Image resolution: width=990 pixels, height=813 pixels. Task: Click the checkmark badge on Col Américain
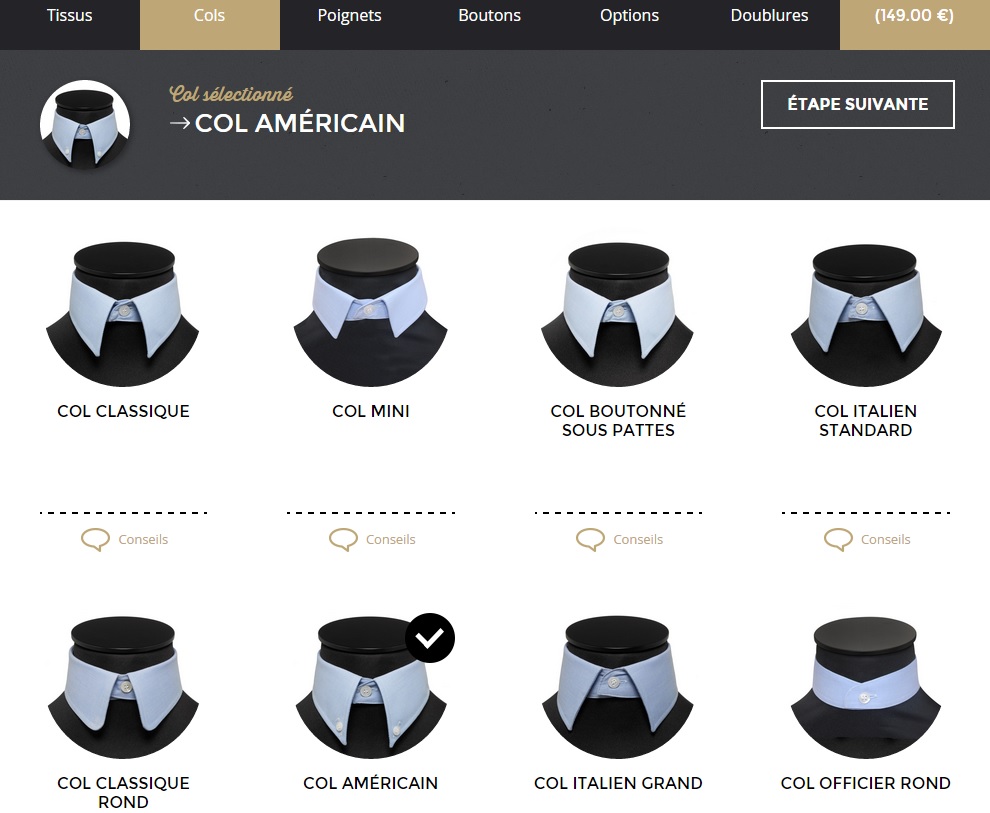430,638
